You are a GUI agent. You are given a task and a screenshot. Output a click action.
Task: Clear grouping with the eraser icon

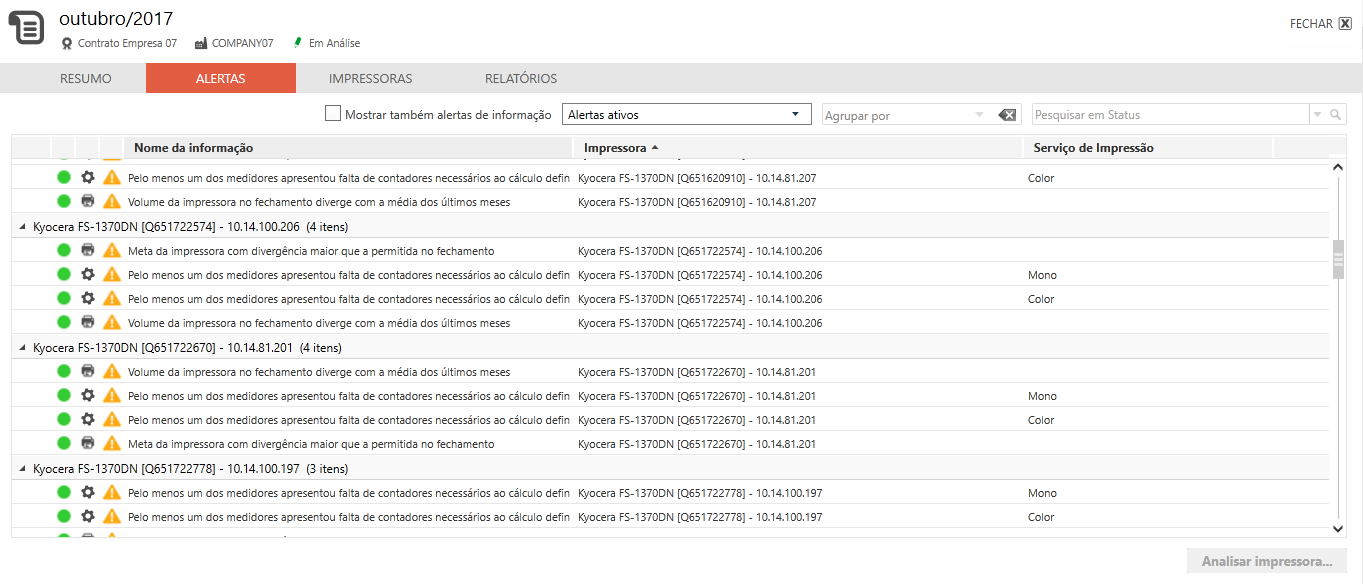coord(1007,115)
